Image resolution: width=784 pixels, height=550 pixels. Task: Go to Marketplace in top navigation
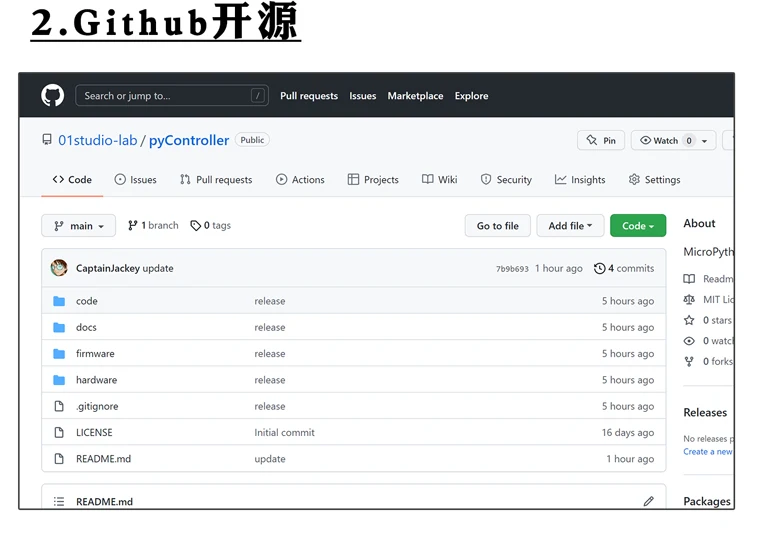[415, 96]
